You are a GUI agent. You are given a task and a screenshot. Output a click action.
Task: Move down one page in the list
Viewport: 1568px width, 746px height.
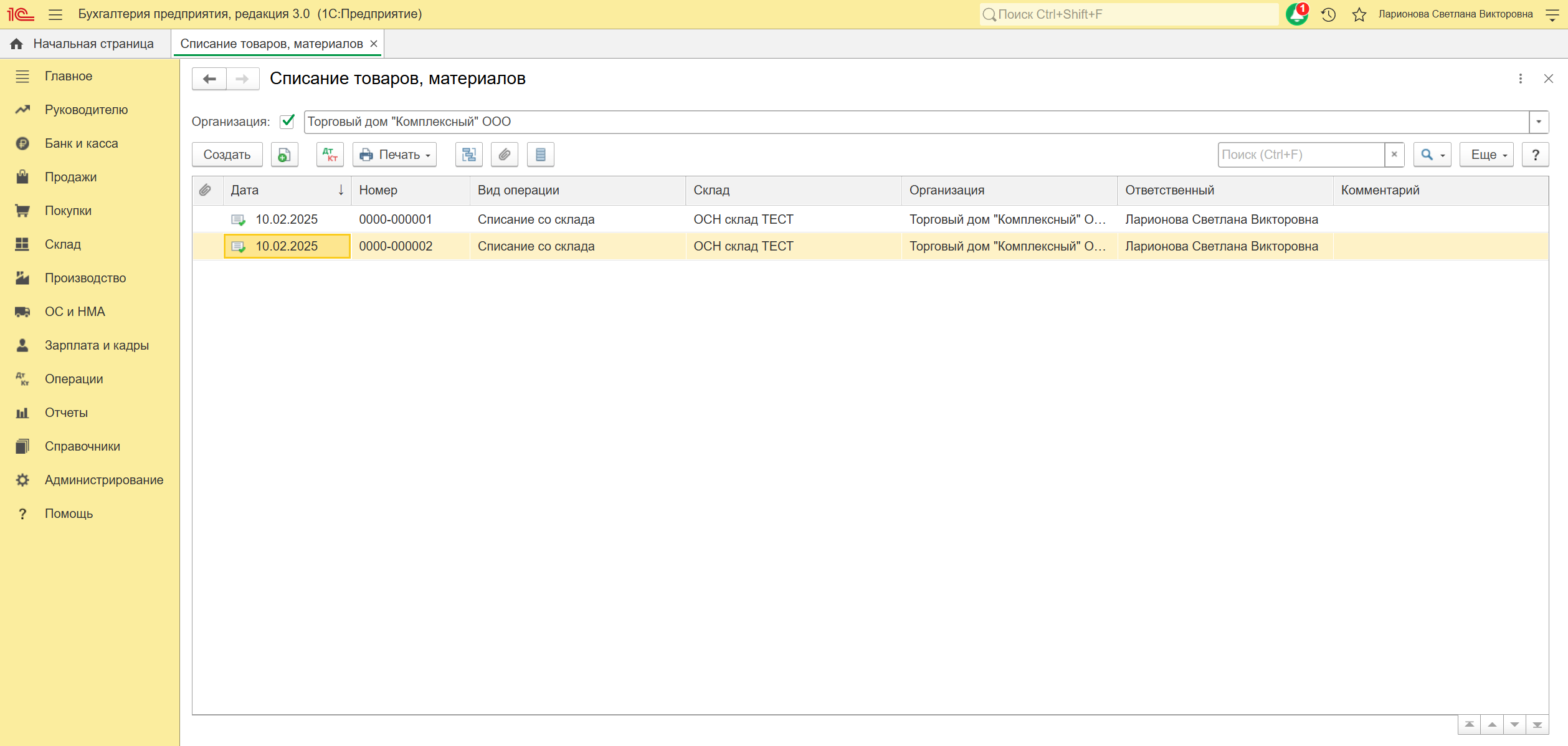[1514, 725]
